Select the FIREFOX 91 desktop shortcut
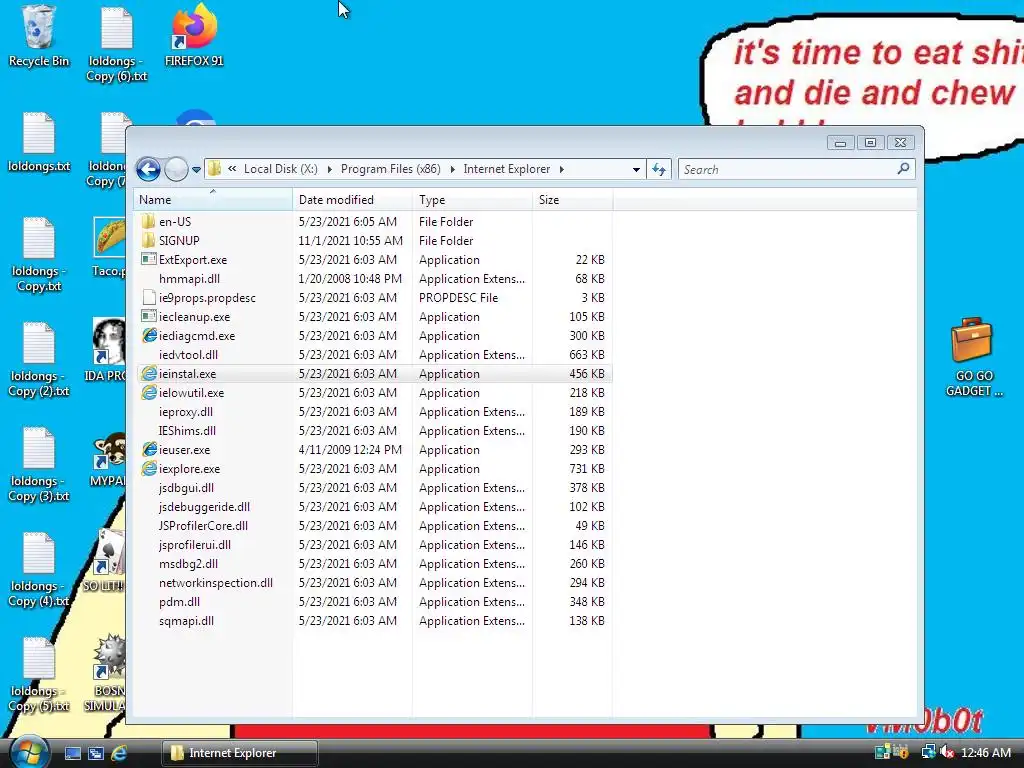Screen dimensions: 1024x768 194,34
